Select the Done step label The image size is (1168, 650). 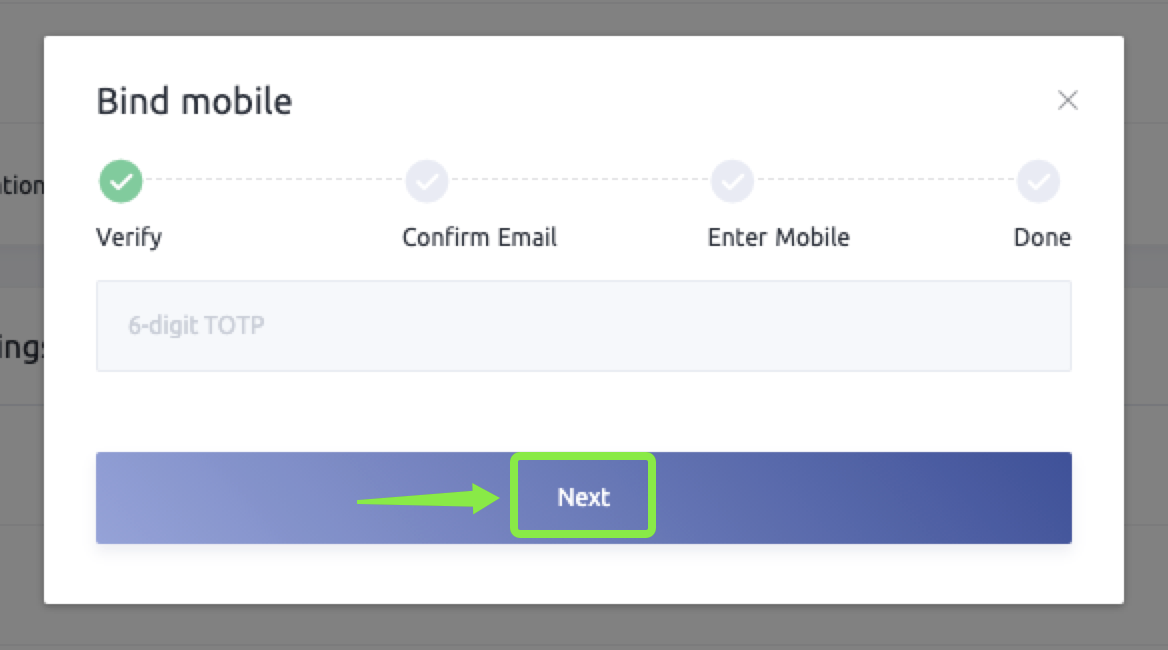(x=1042, y=238)
